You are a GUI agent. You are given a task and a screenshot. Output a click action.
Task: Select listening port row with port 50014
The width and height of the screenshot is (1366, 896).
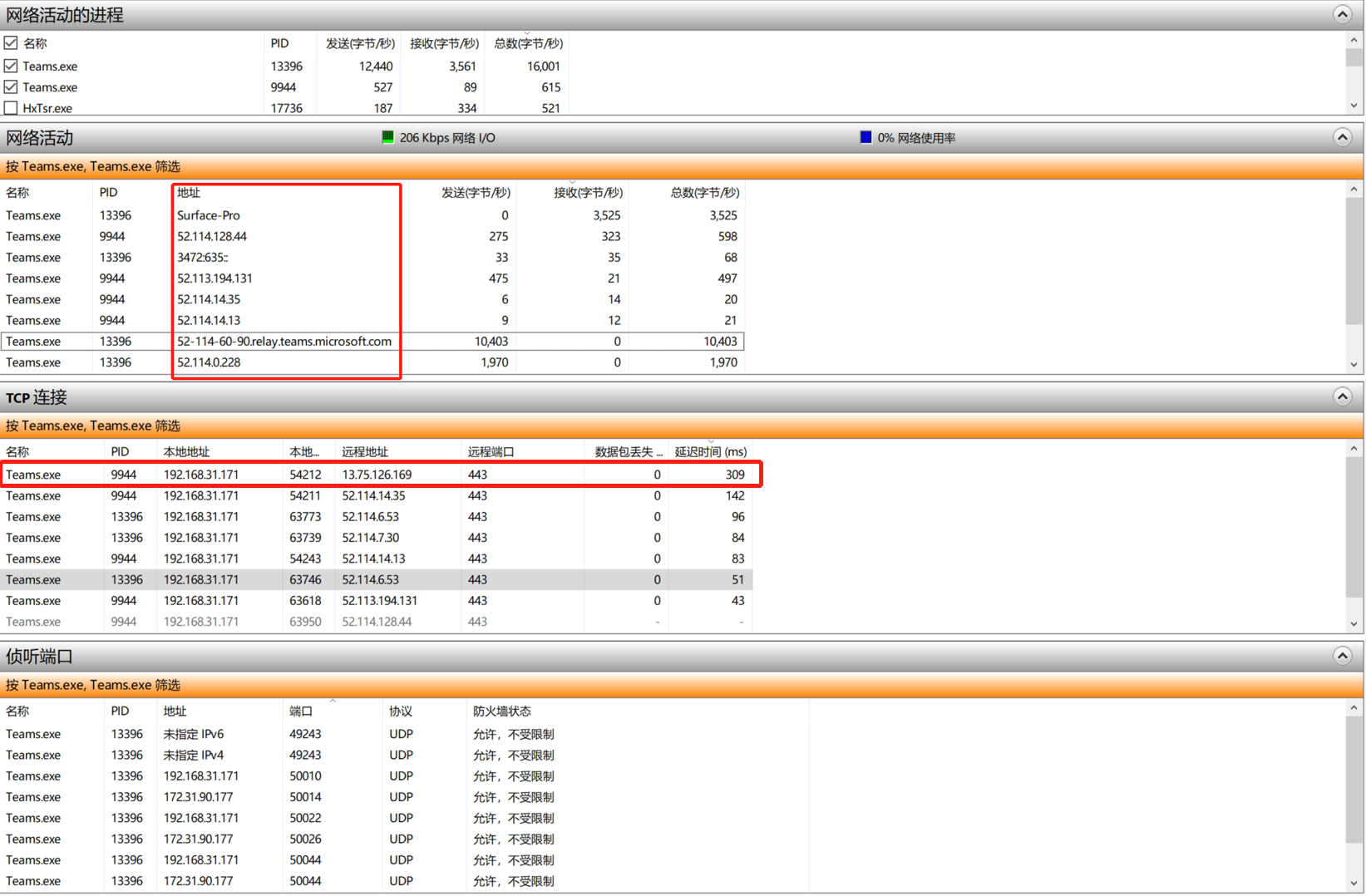point(405,796)
